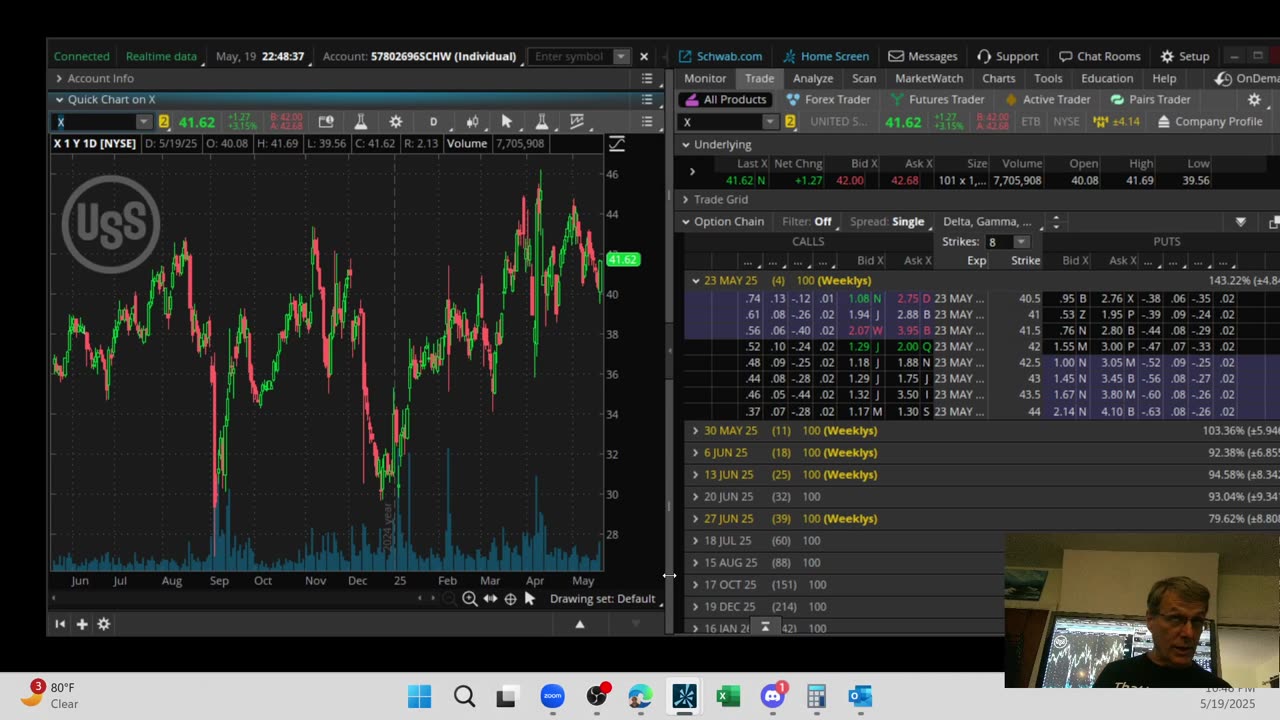
Task: Expand the Trade Grid section
Action: coord(686,200)
